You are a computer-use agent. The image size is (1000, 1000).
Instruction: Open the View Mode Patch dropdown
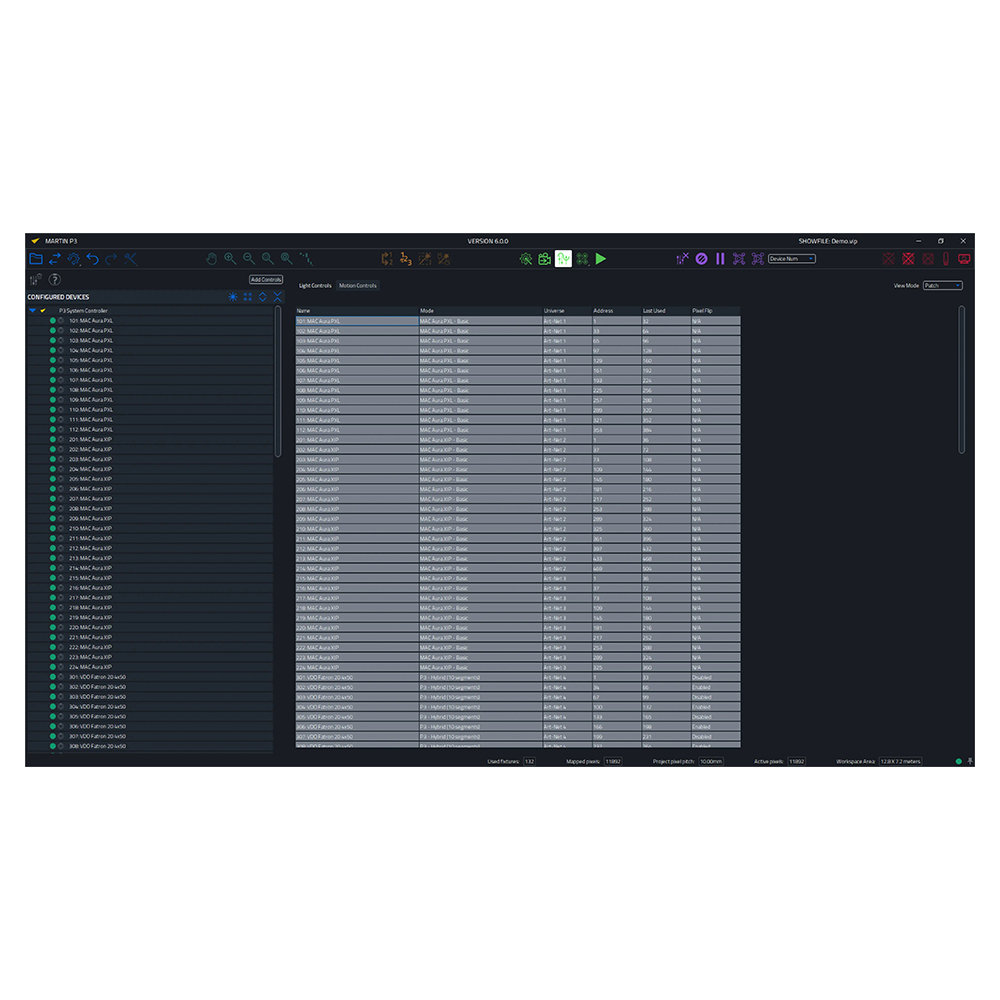pos(943,286)
